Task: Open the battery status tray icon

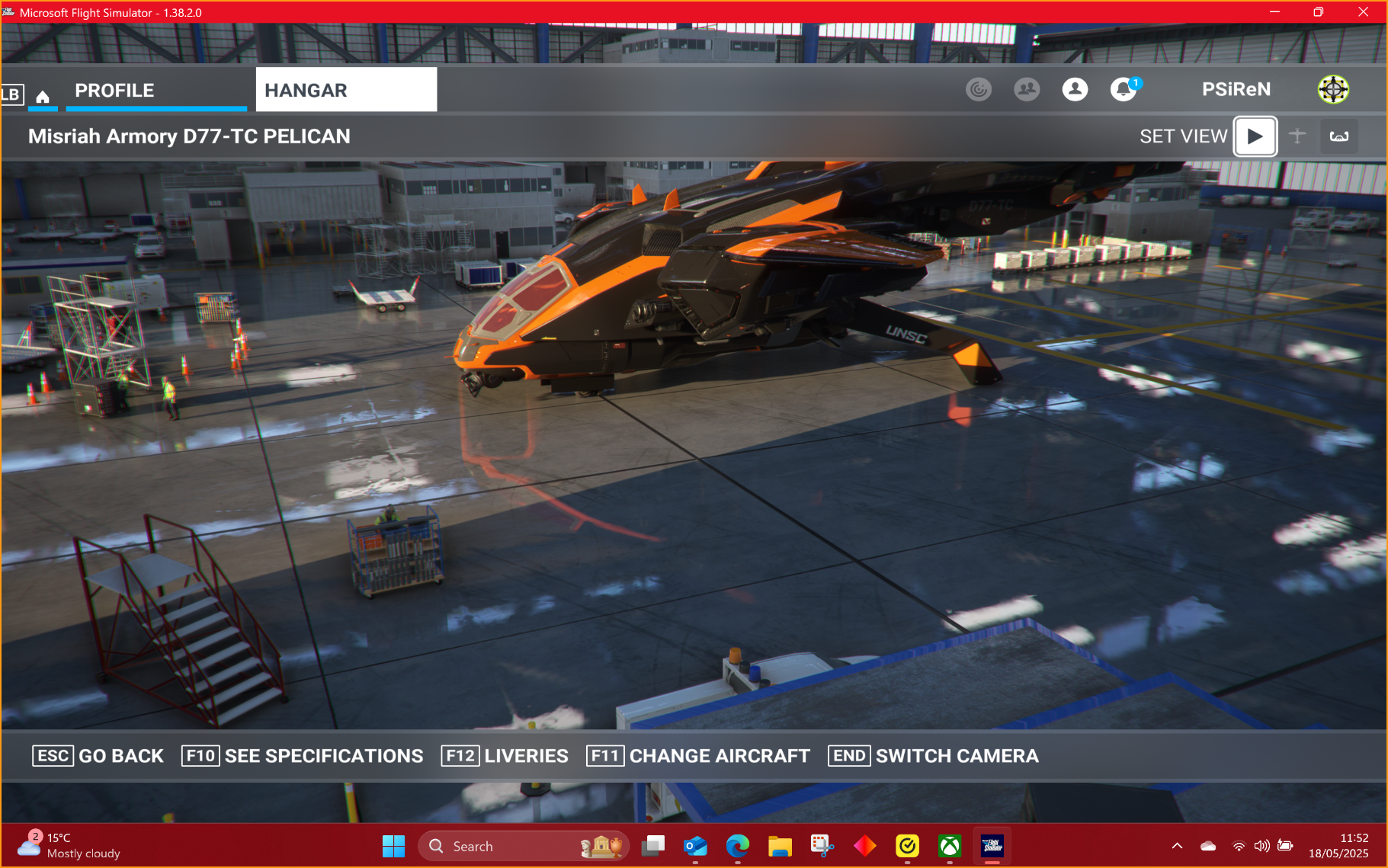Action: point(1286,846)
